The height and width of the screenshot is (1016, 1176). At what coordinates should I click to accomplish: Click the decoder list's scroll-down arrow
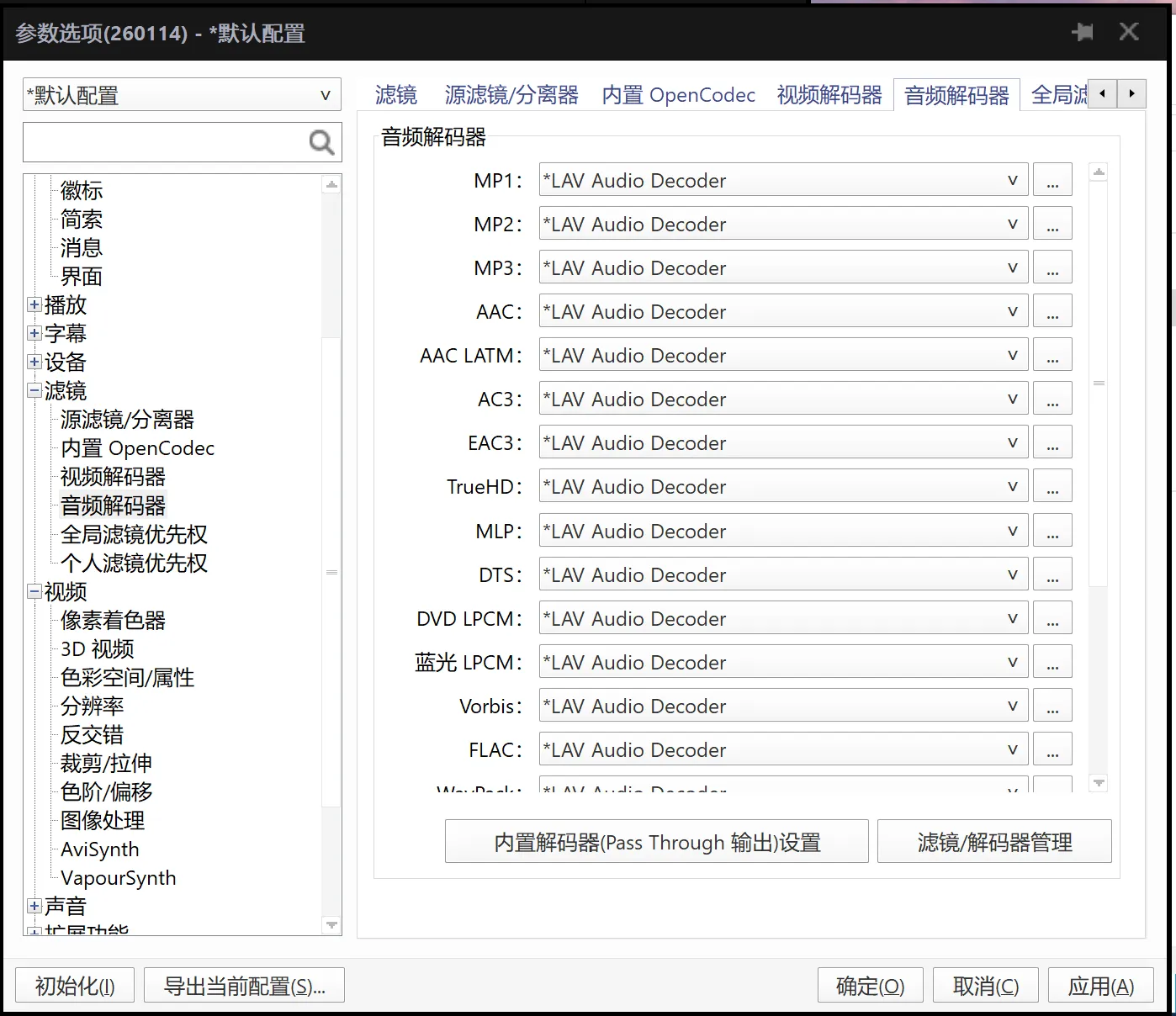tap(1098, 783)
